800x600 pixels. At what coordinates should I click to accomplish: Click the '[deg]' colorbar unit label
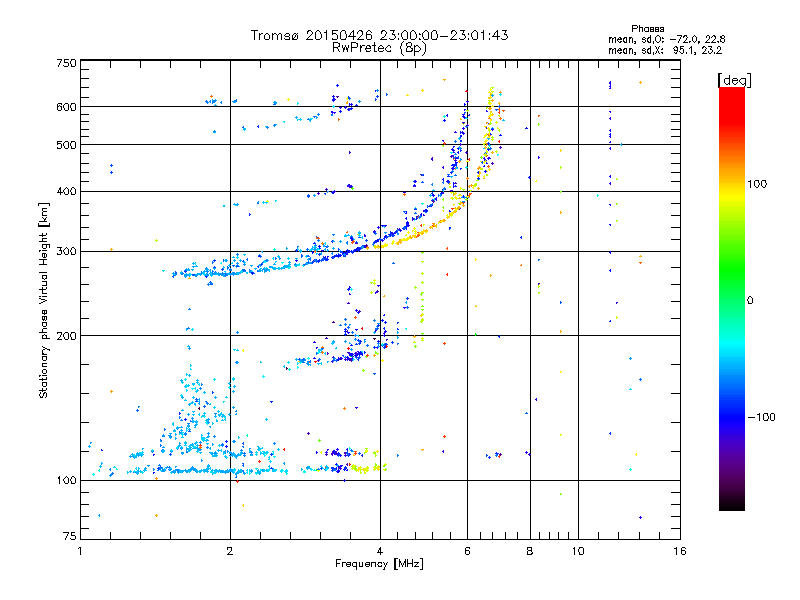click(x=734, y=81)
